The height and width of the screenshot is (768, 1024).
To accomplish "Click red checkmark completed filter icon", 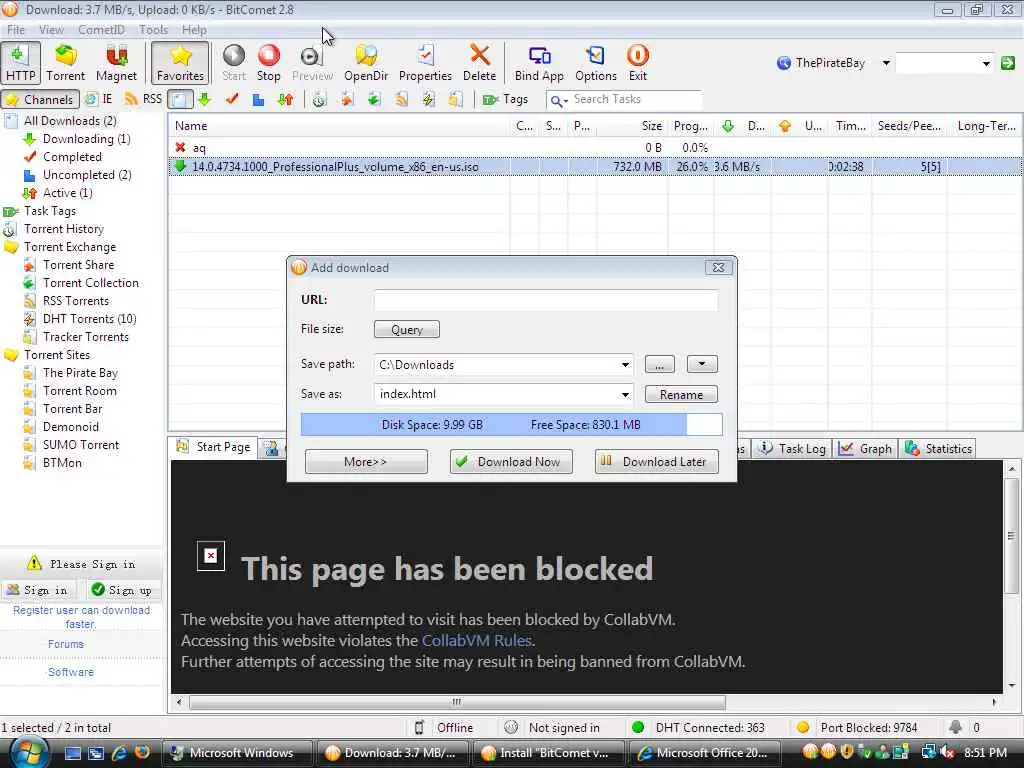I will tap(232, 99).
